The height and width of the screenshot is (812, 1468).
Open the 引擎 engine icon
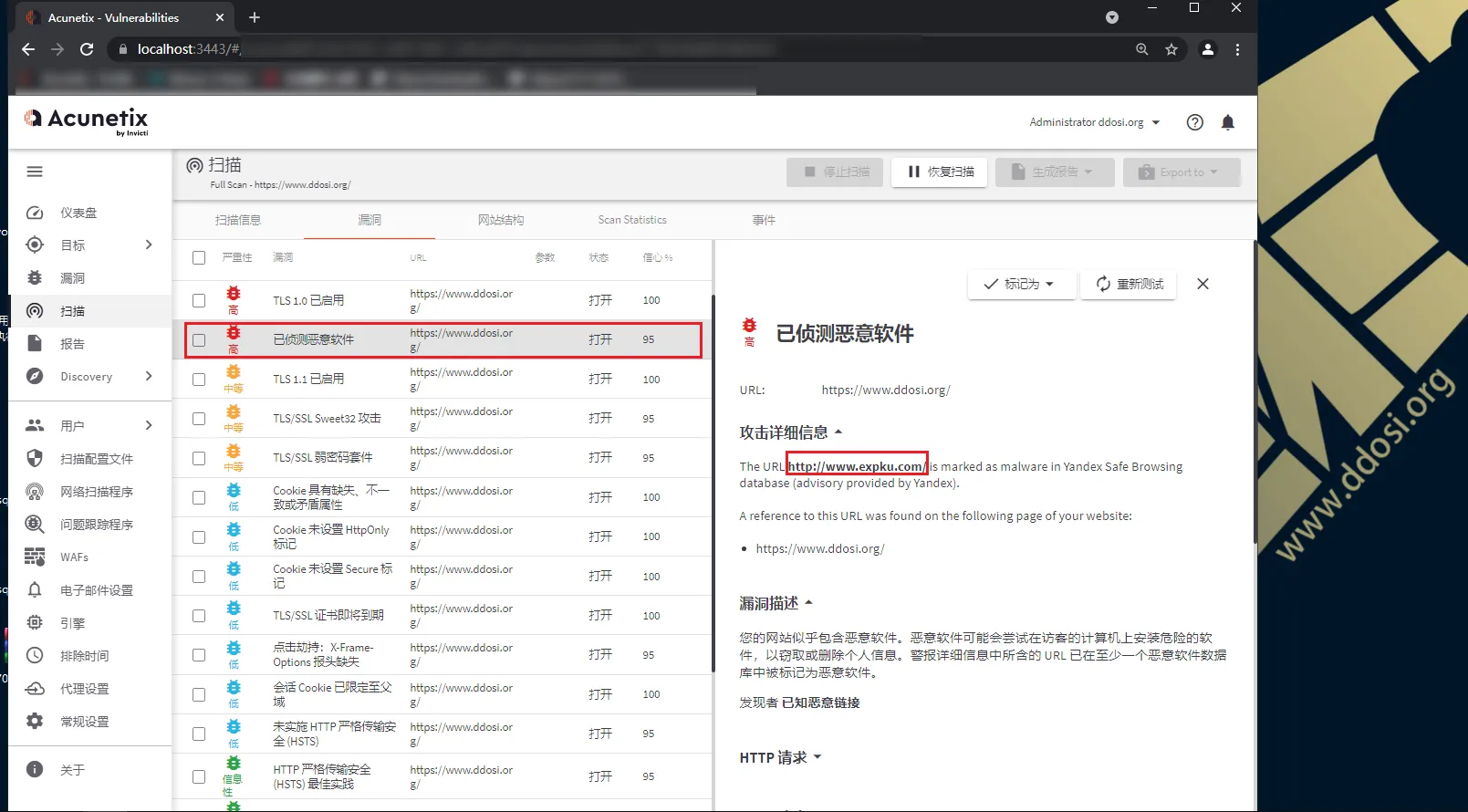coord(35,622)
